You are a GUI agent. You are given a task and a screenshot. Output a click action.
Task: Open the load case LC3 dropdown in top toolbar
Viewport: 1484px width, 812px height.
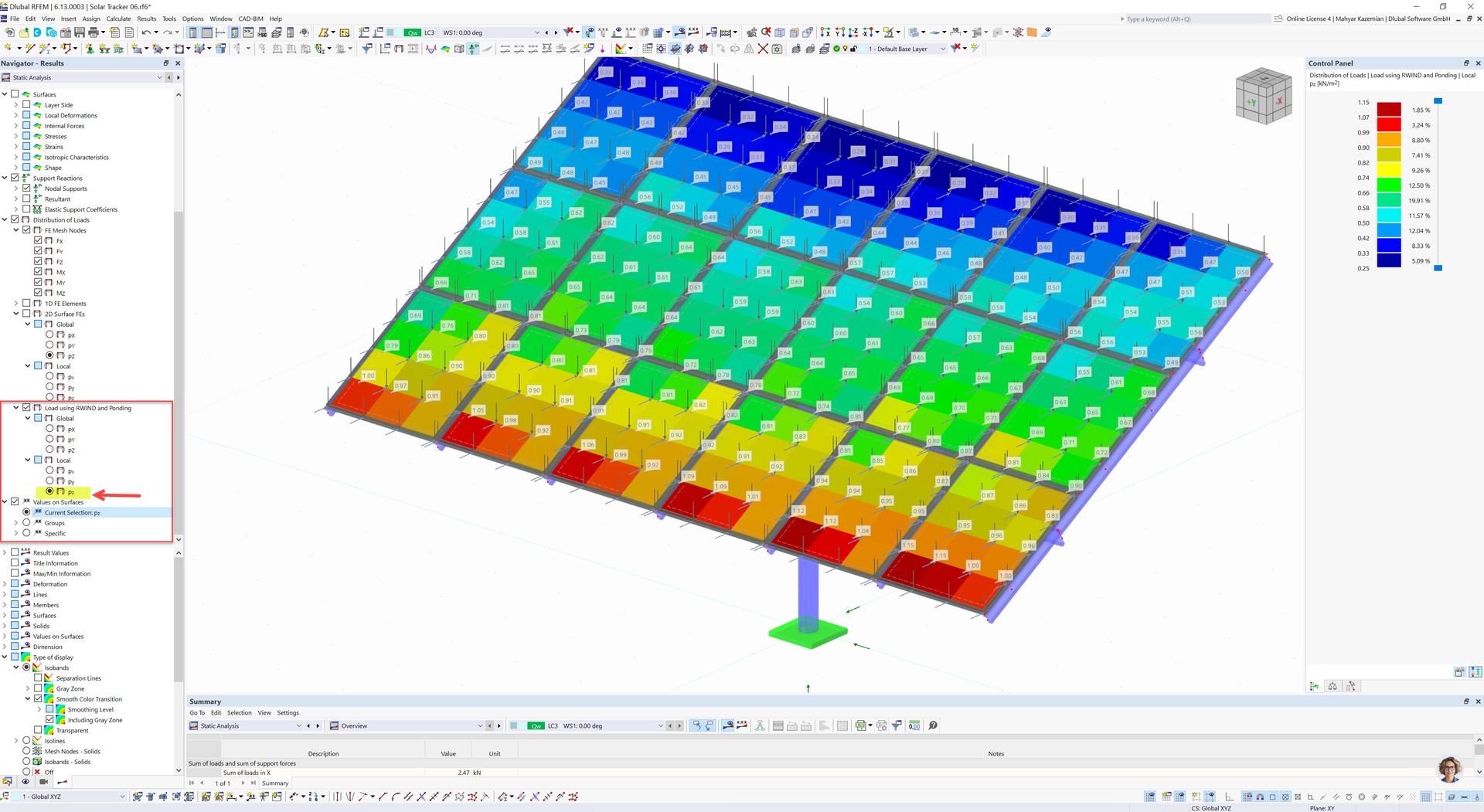(536, 32)
